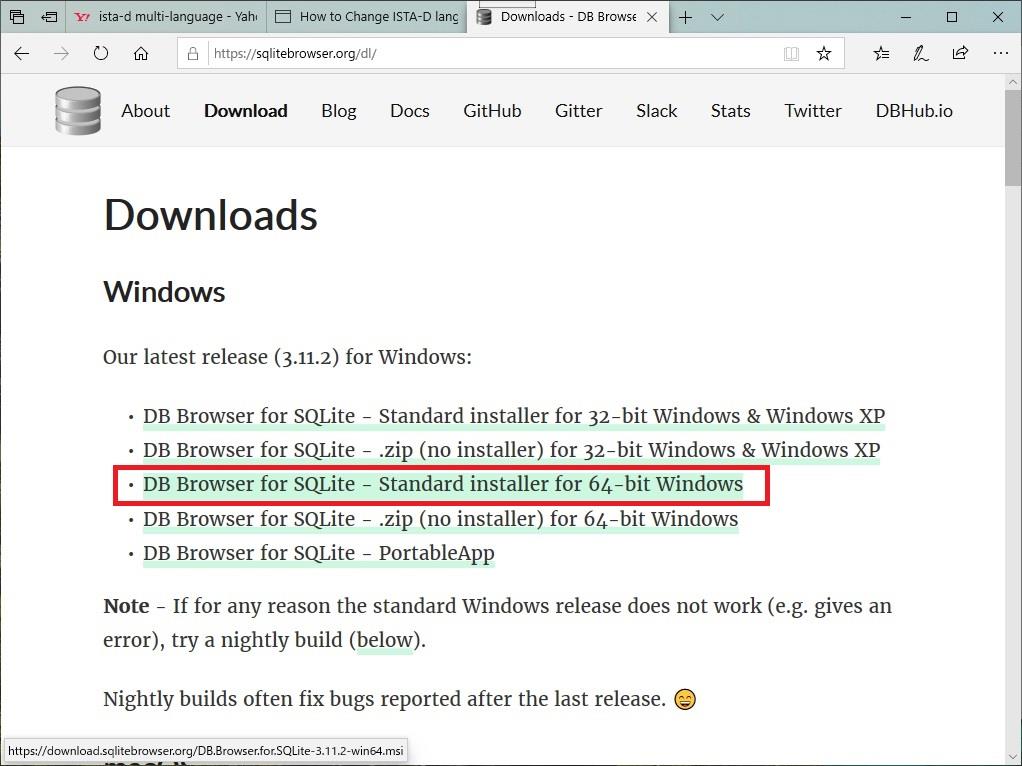Screen dimensions: 1022x766
Task: Follow the 'below' nightly build link
Action: (x=385, y=640)
